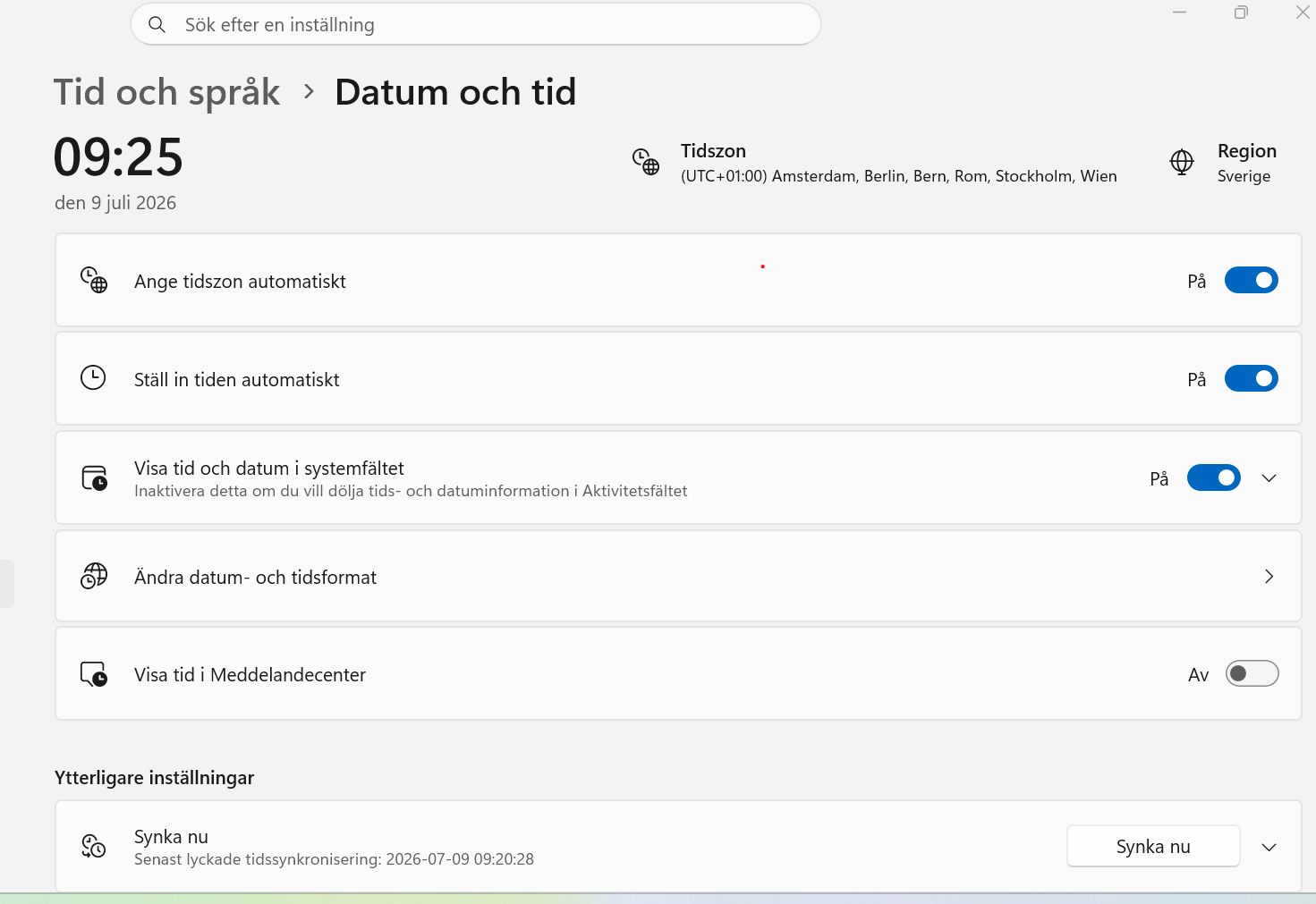The width and height of the screenshot is (1316, 904).
Task: Open the 'Ändra datum- och tidsformat' row
Action: [x=678, y=577]
